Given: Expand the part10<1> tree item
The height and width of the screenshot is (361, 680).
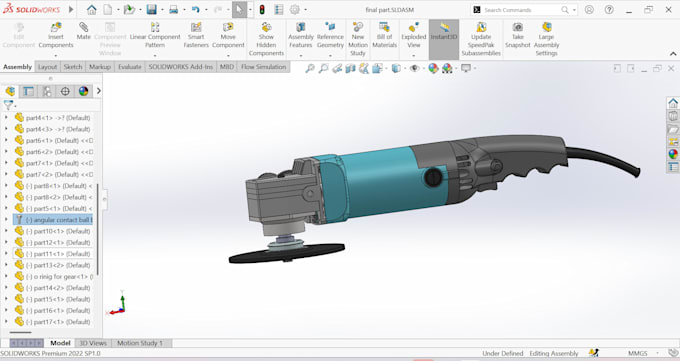Looking at the screenshot, I should point(6,231).
